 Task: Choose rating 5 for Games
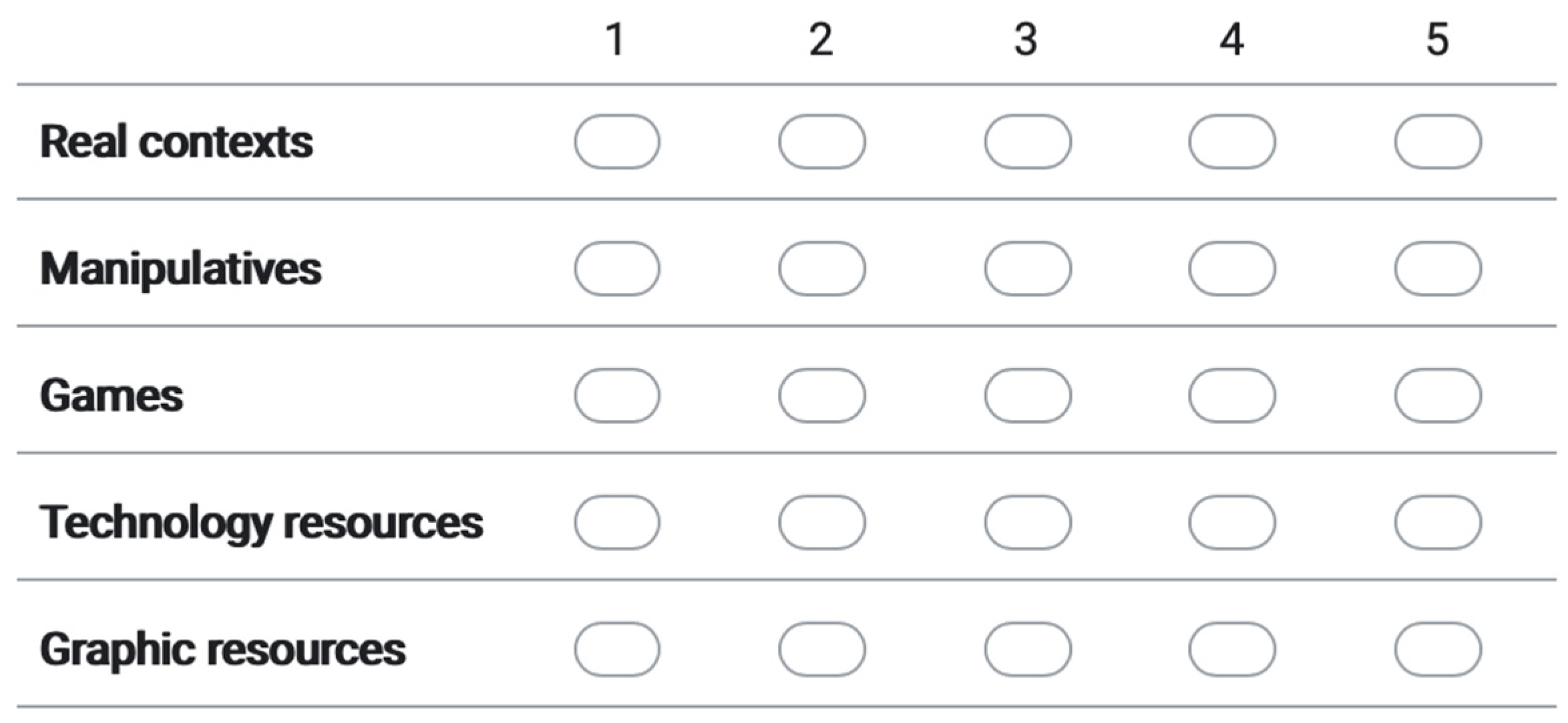tap(1438, 395)
